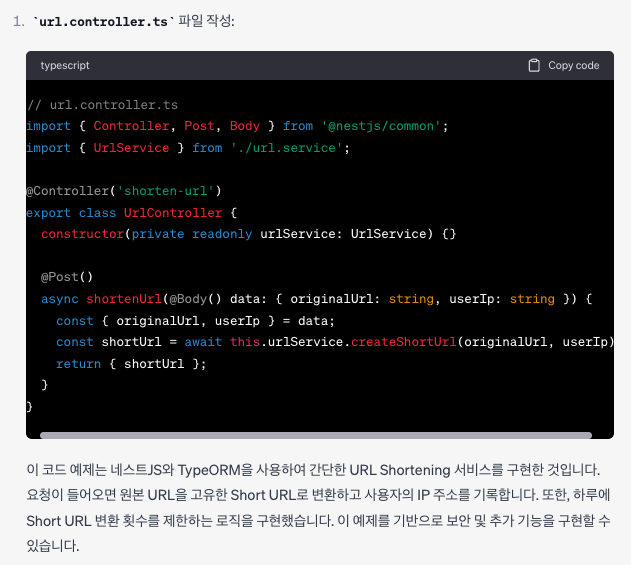Click the 'await' keyword in the code

(x=203, y=342)
